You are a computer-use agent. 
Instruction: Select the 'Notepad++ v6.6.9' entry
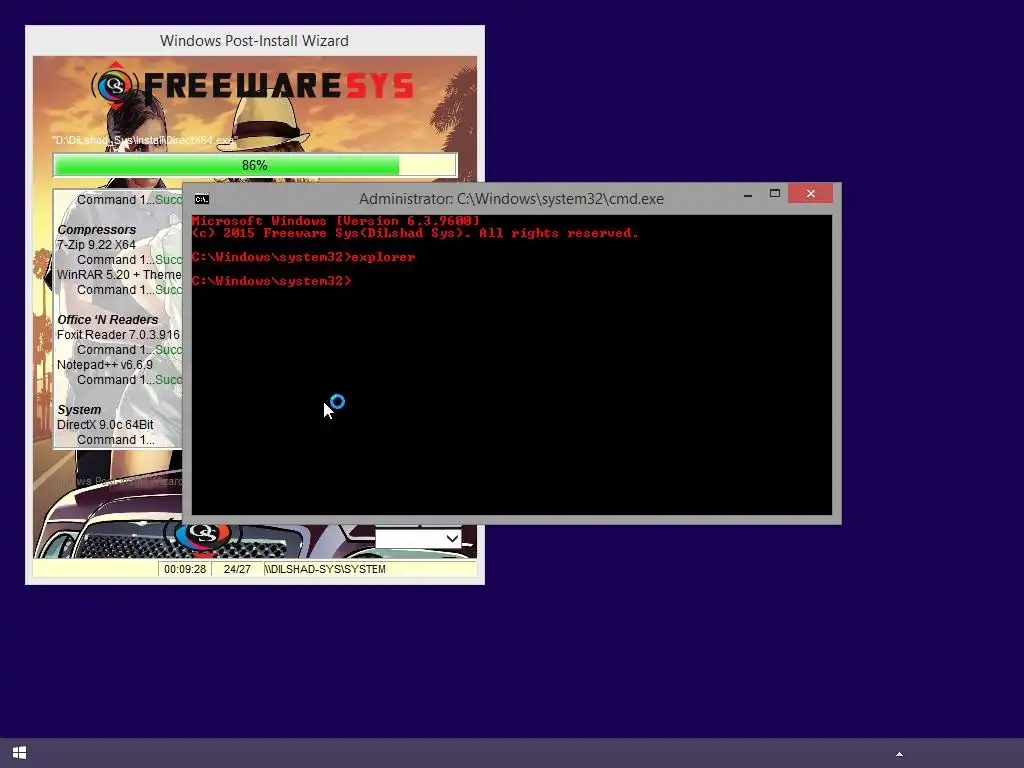104,365
